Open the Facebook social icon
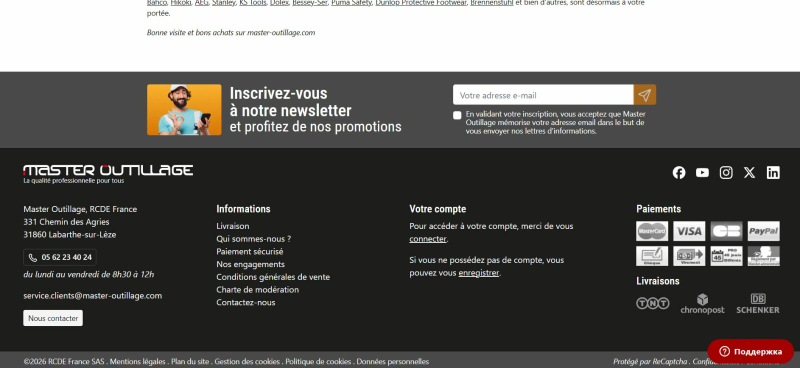 (x=679, y=173)
